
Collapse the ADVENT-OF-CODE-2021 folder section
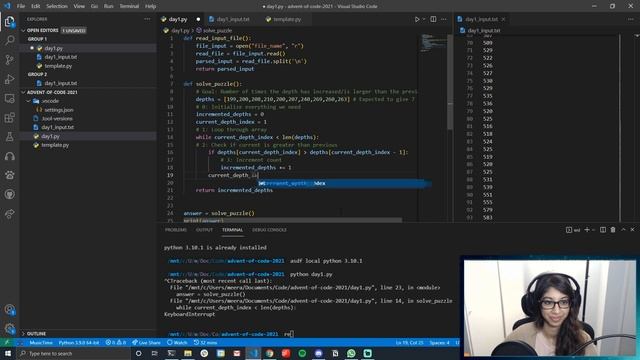click(x=23, y=92)
